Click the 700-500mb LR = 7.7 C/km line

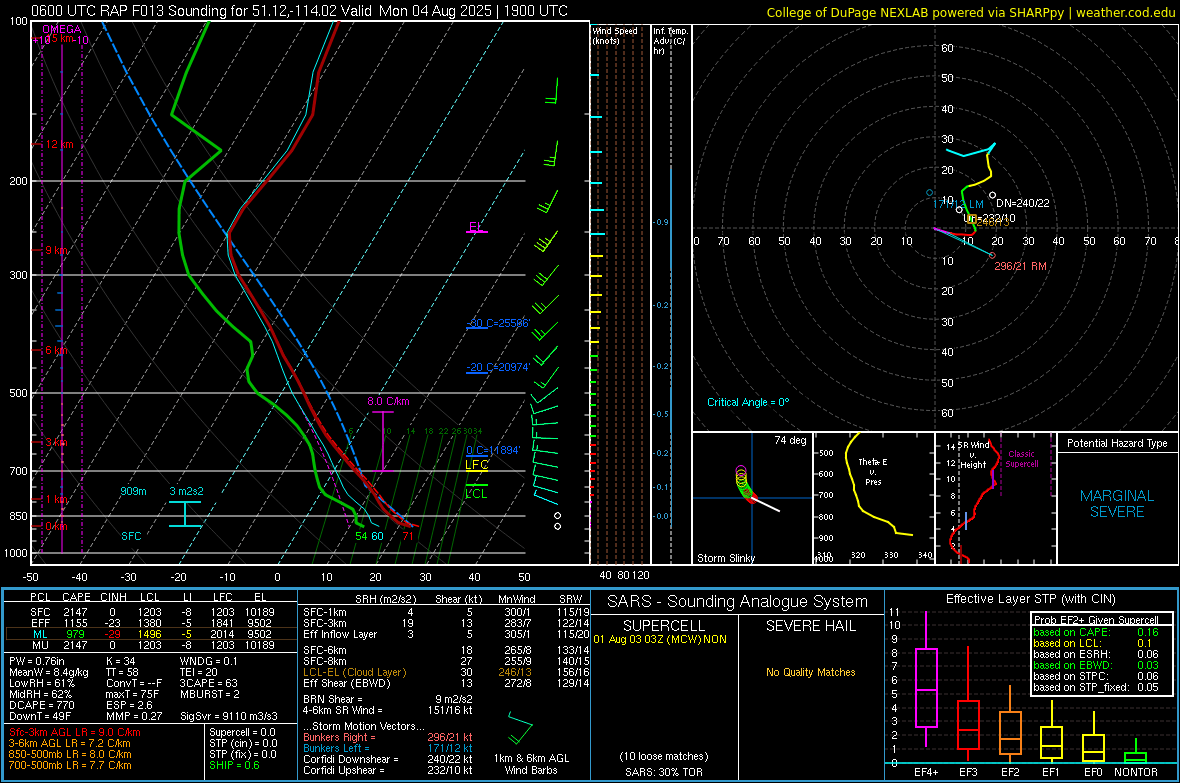70,766
